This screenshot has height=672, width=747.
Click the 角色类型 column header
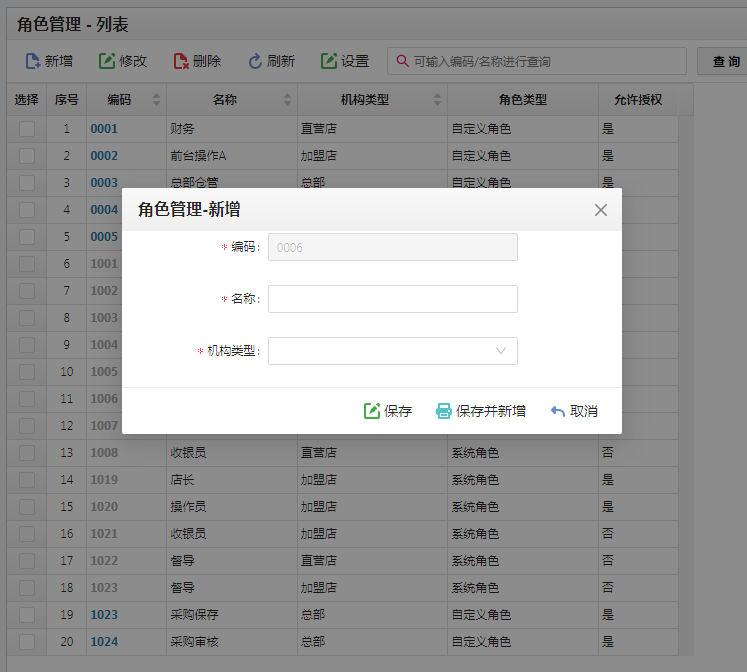pyautogui.click(x=523, y=100)
